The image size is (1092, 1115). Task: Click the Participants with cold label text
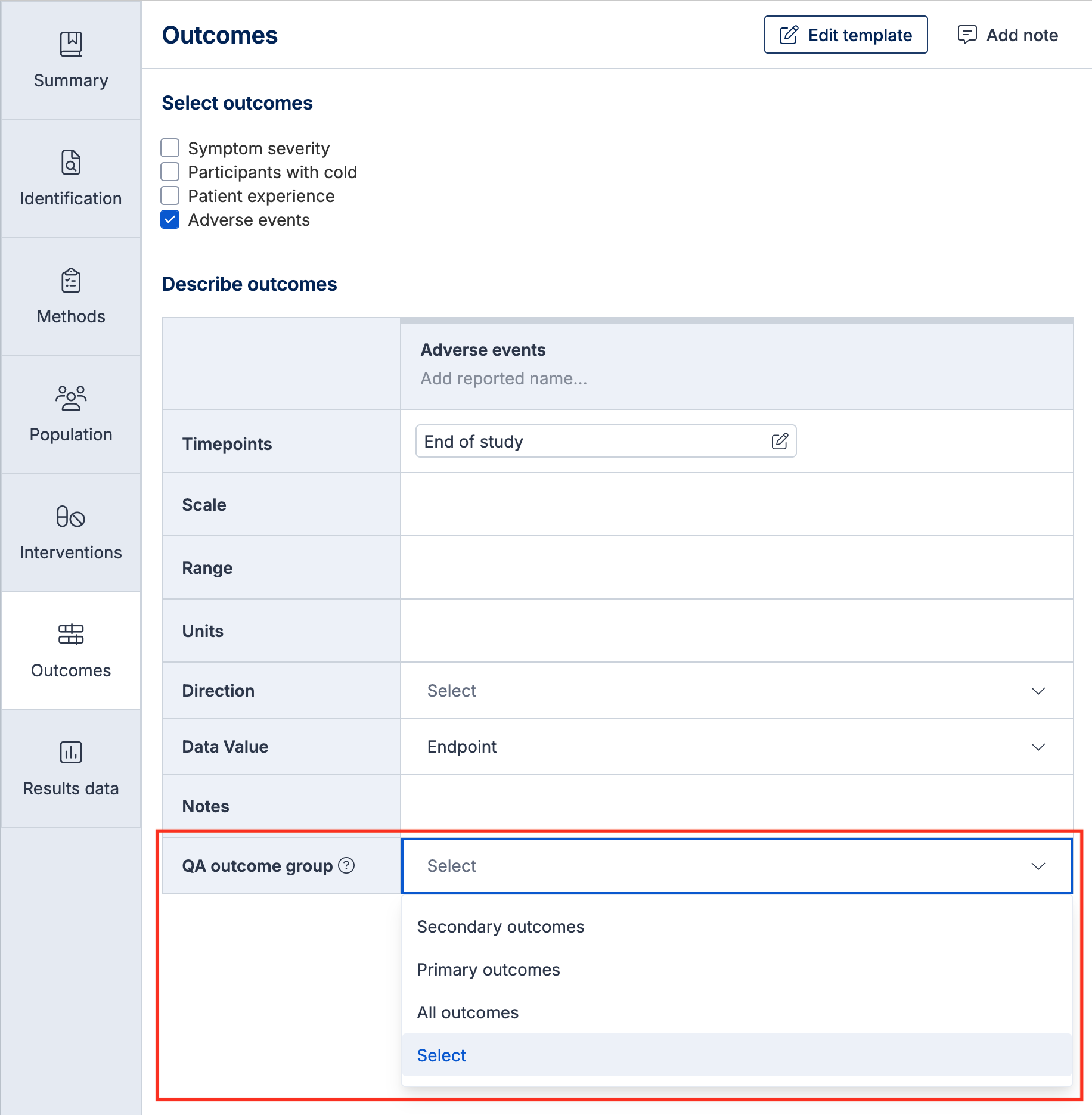pyautogui.click(x=272, y=172)
